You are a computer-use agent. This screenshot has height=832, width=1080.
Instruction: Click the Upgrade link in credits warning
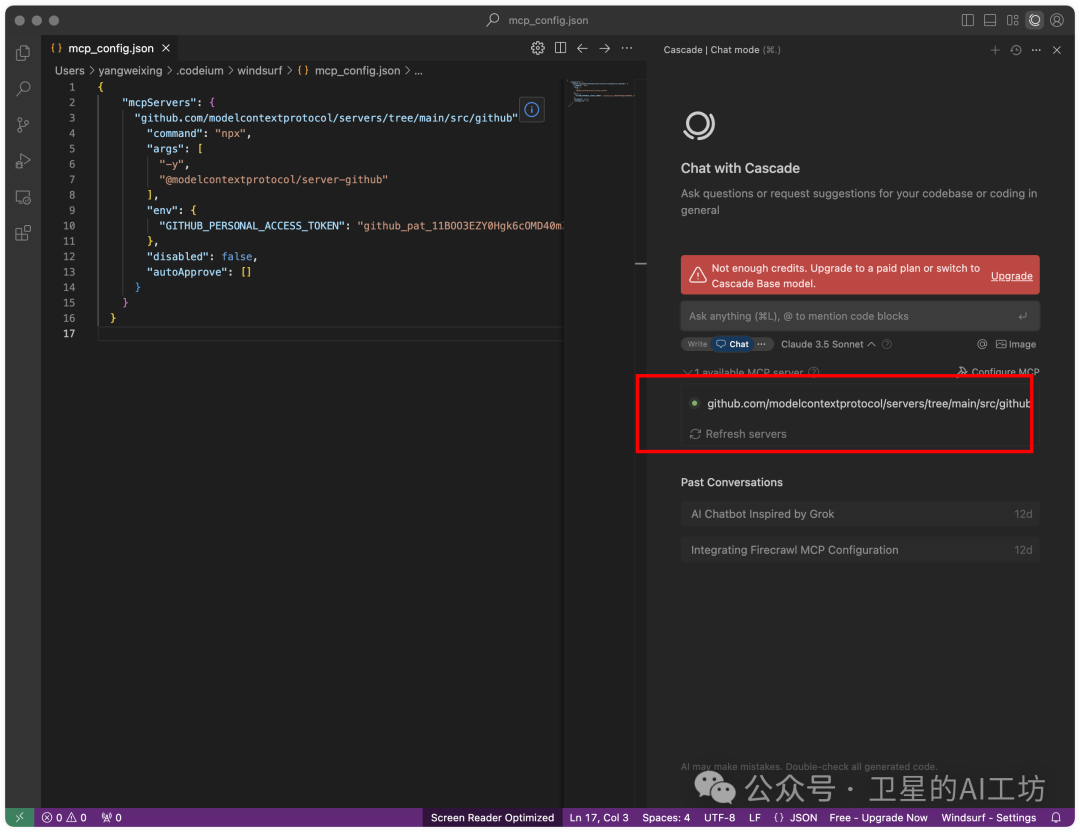point(1011,276)
